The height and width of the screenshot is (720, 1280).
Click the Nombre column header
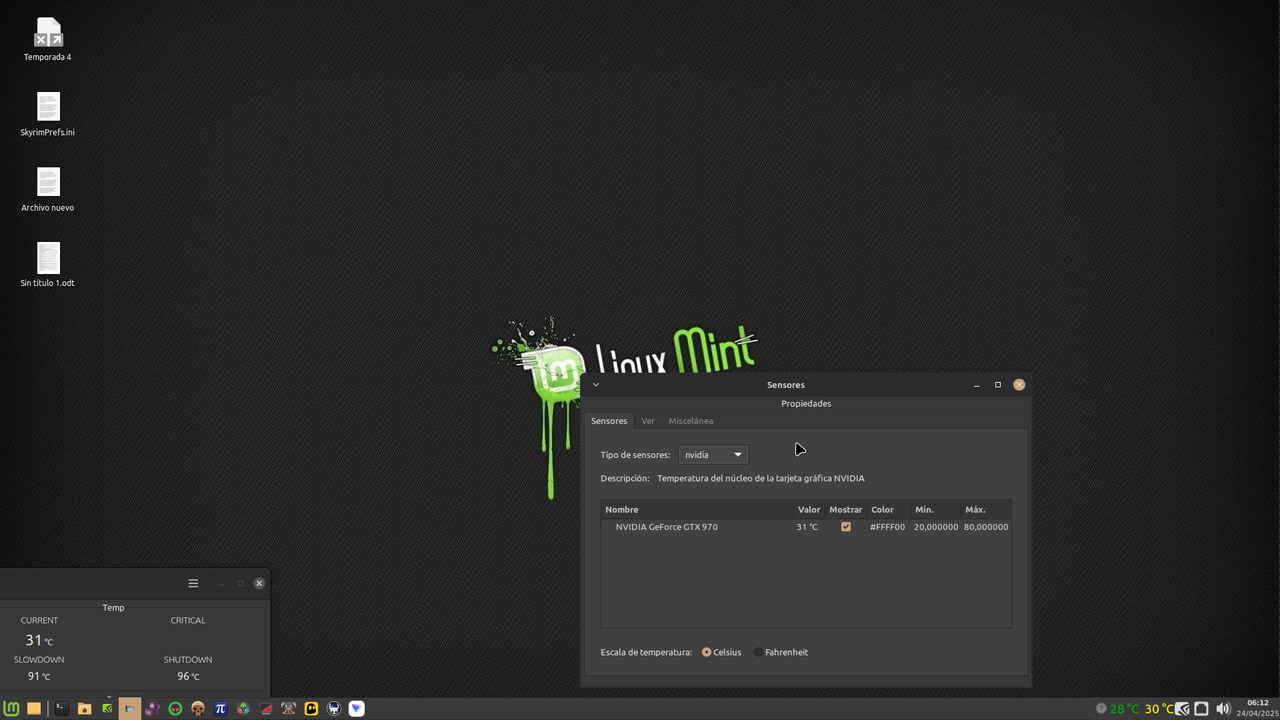click(x=621, y=509)
